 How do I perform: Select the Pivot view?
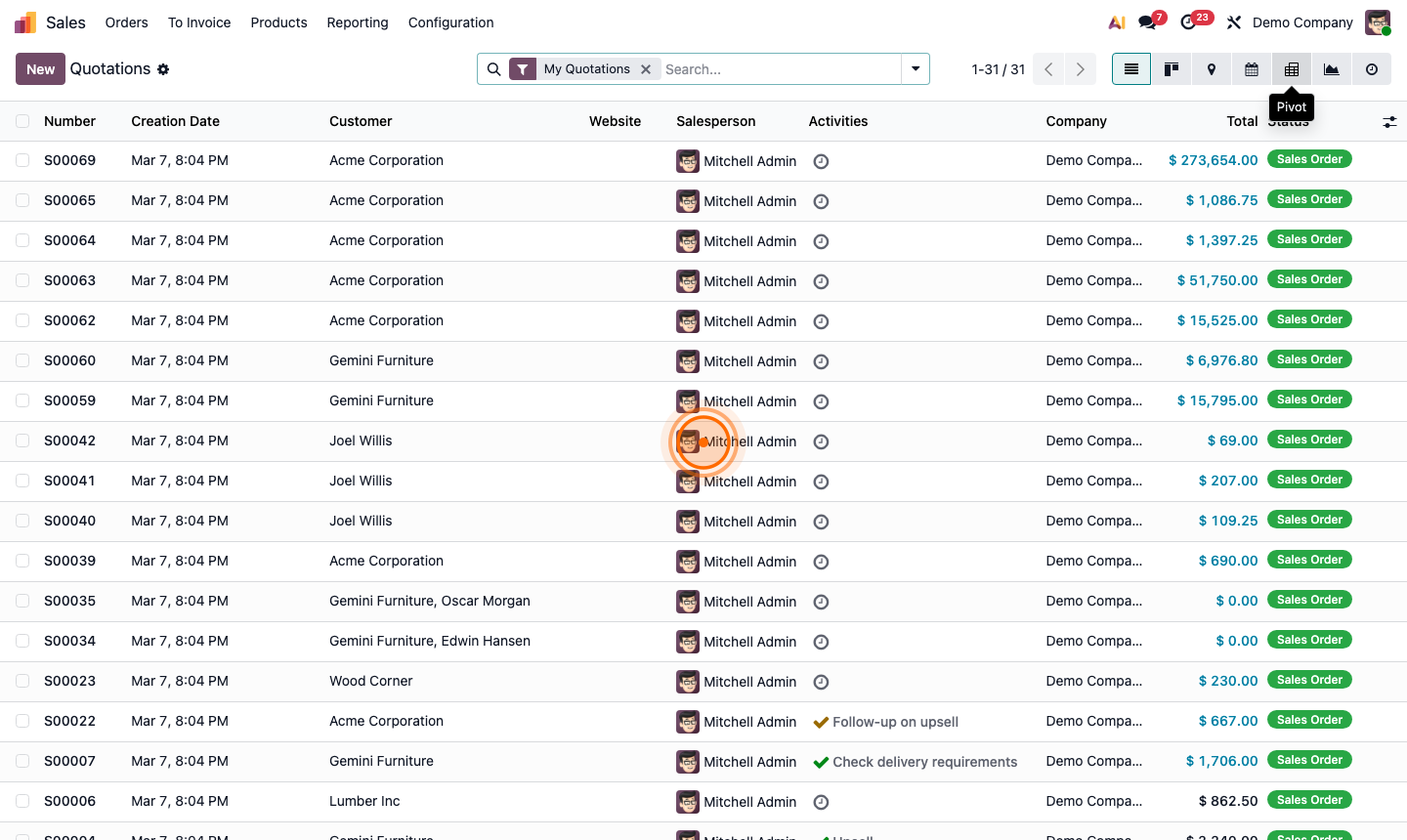click(x=1291, y=69)
